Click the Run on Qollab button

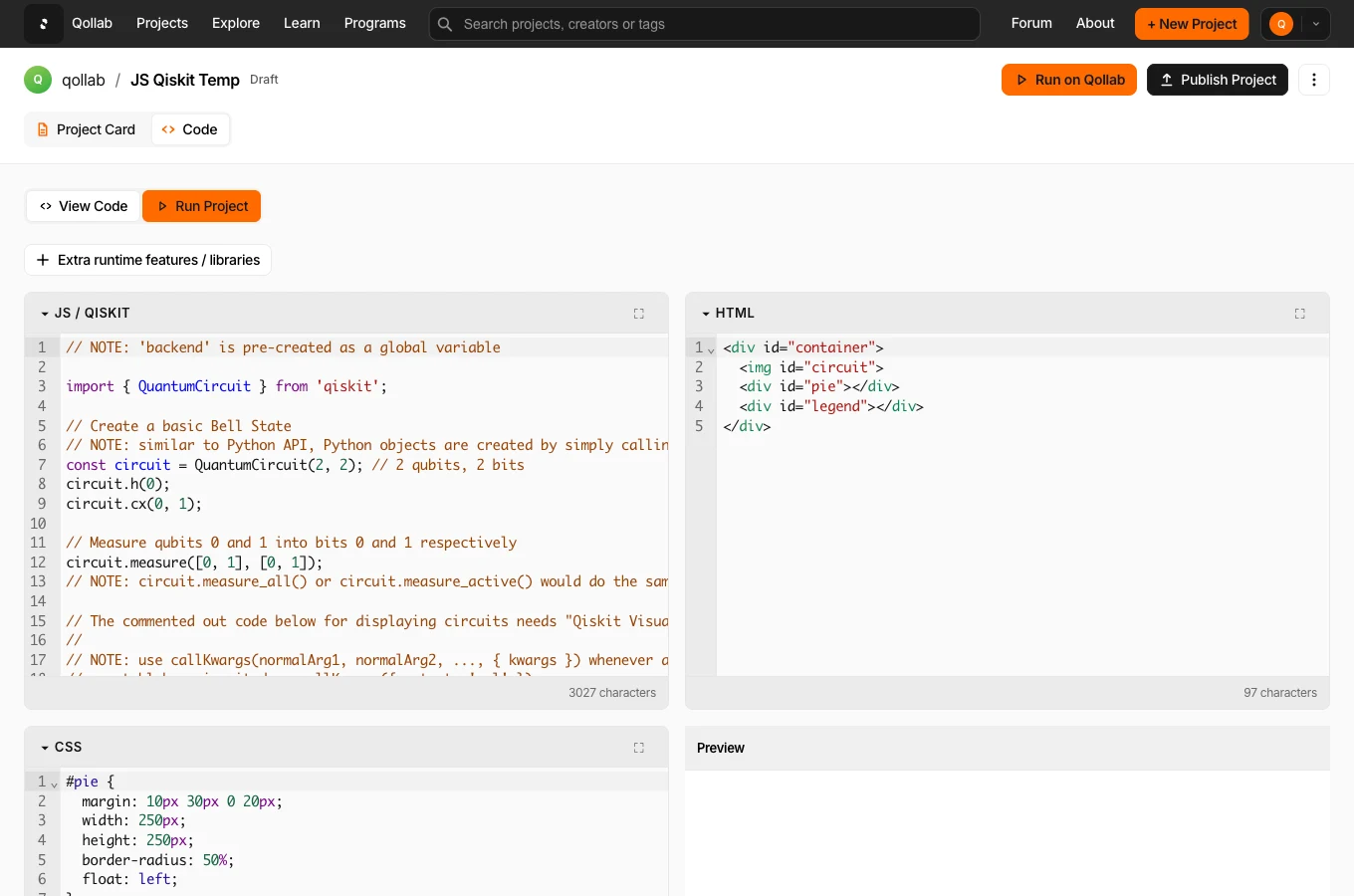coord(1069,80)
